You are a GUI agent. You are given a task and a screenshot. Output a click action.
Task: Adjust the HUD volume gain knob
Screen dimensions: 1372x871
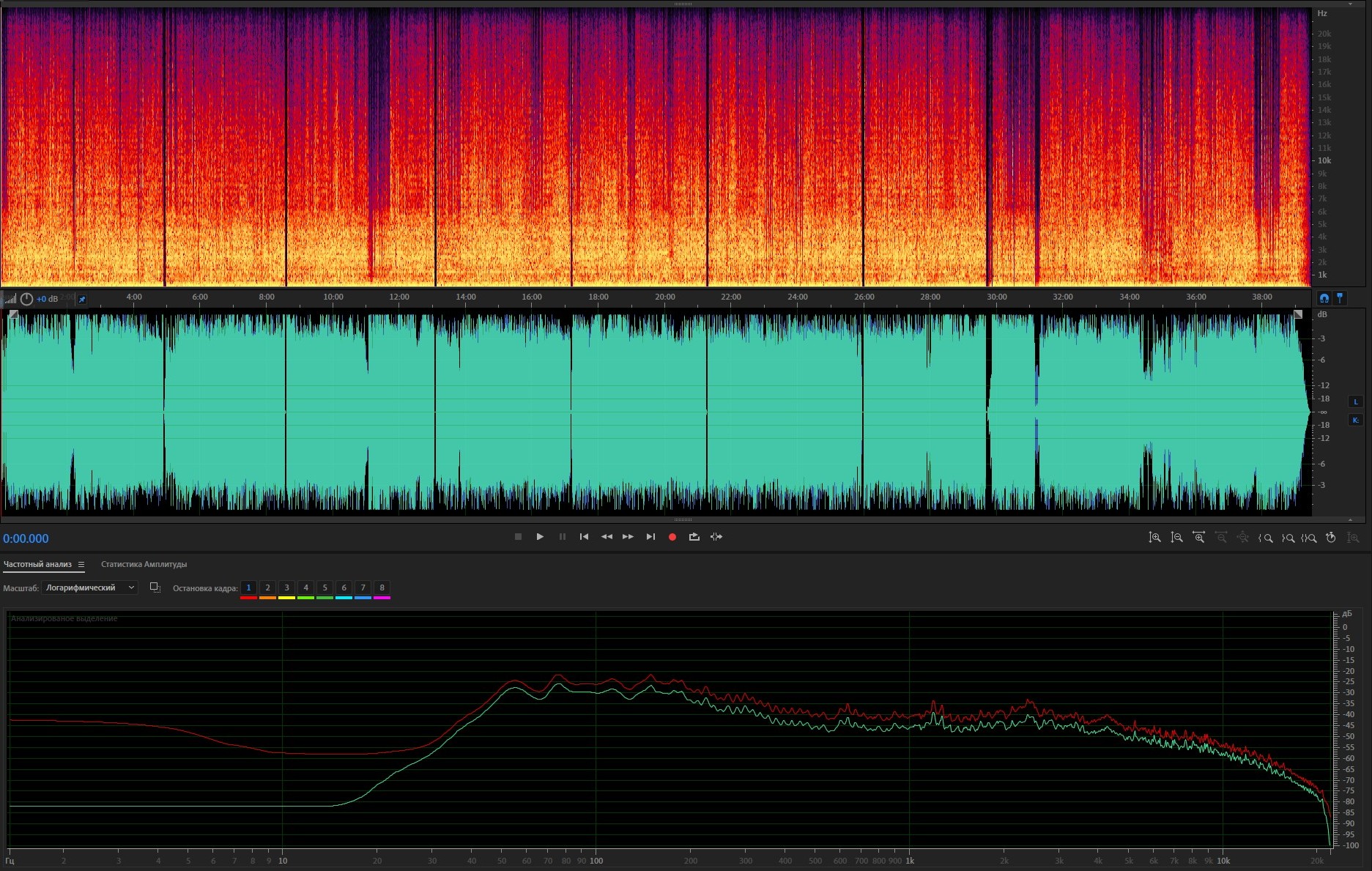pos(27,299)
